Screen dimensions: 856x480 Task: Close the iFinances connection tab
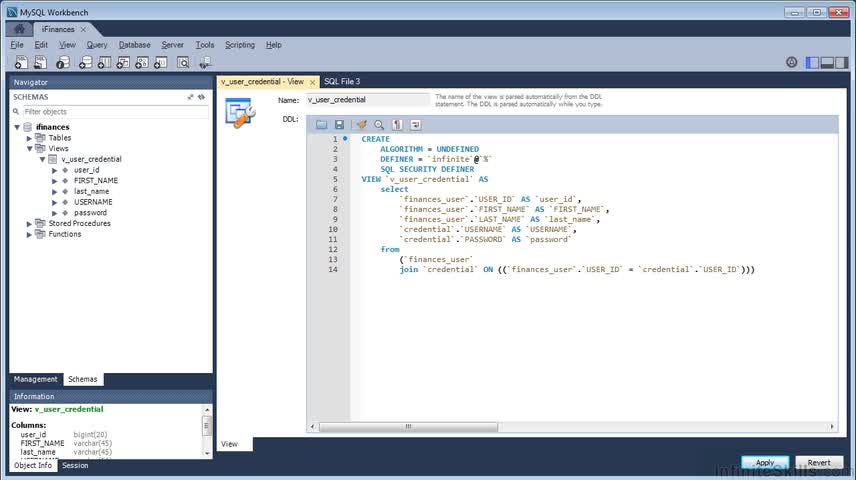(x=83, y=29)
